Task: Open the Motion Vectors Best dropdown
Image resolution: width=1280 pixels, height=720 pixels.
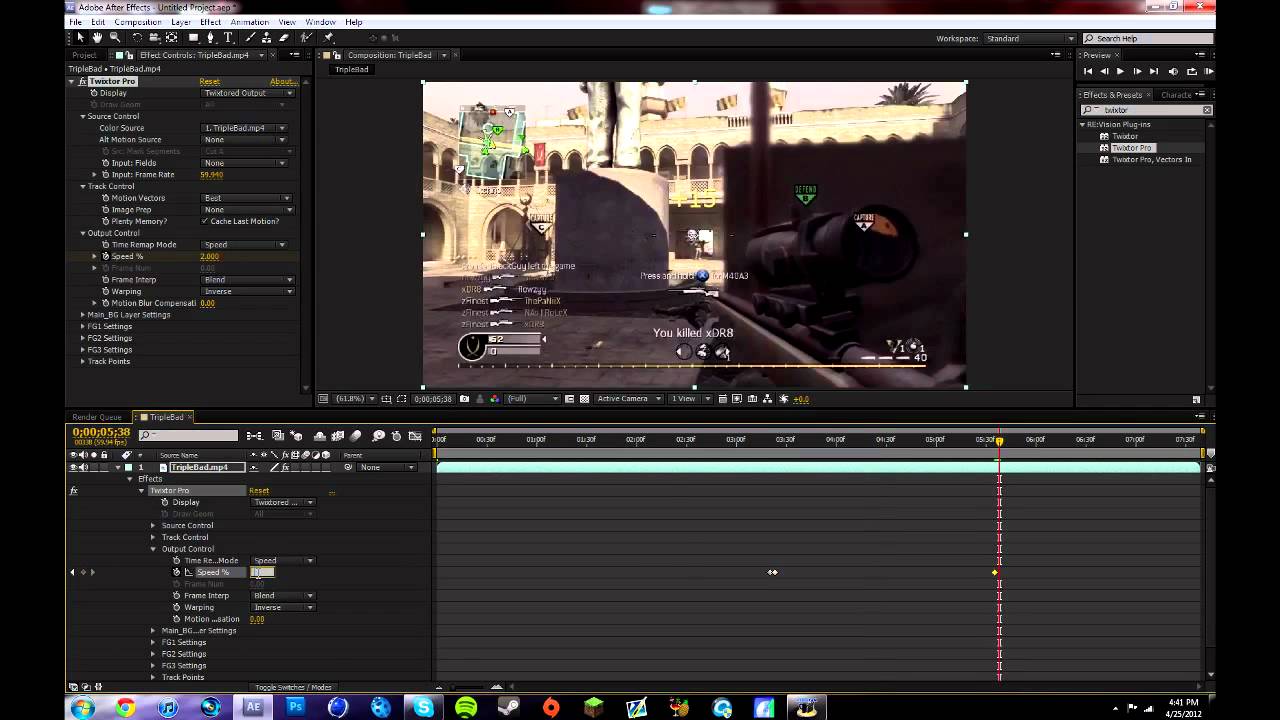Action: point(248,198)
